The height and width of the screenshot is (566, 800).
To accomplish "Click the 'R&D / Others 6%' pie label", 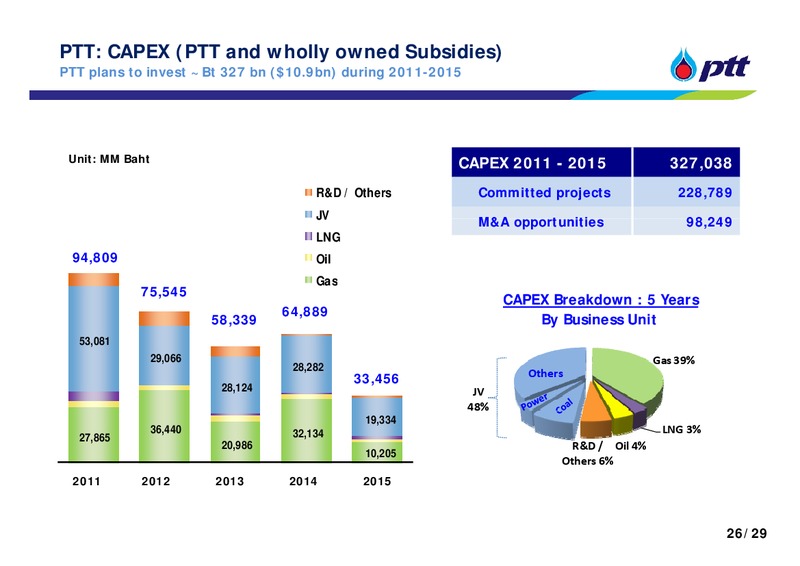I will pos(587,453).
